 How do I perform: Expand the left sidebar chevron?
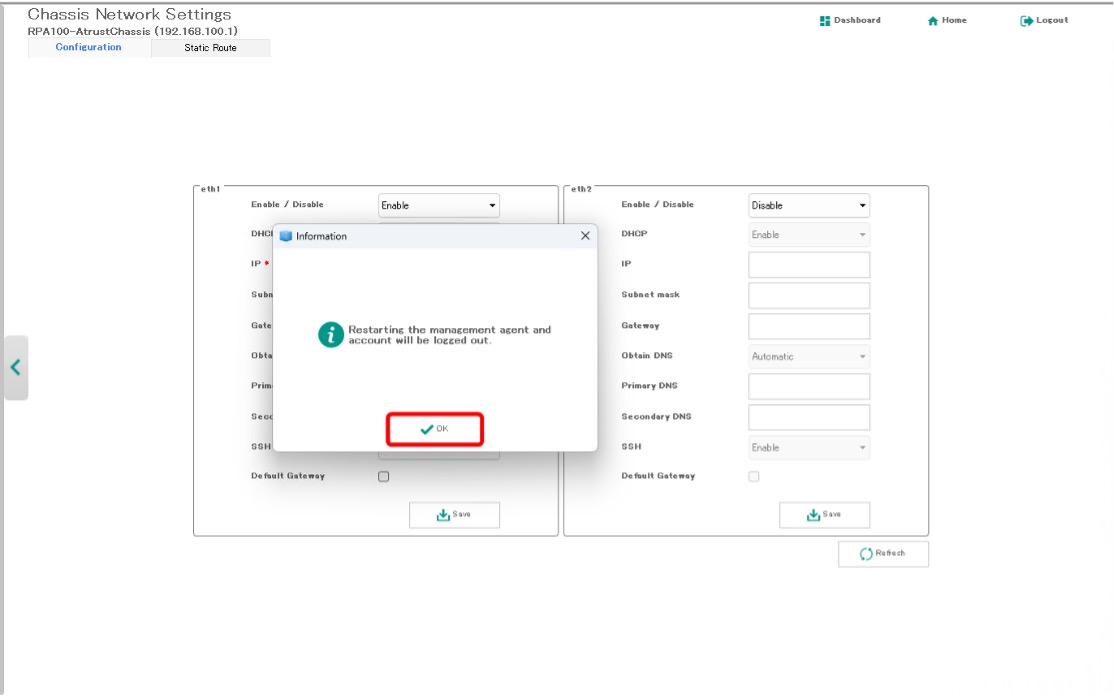(x=15, y=367)
